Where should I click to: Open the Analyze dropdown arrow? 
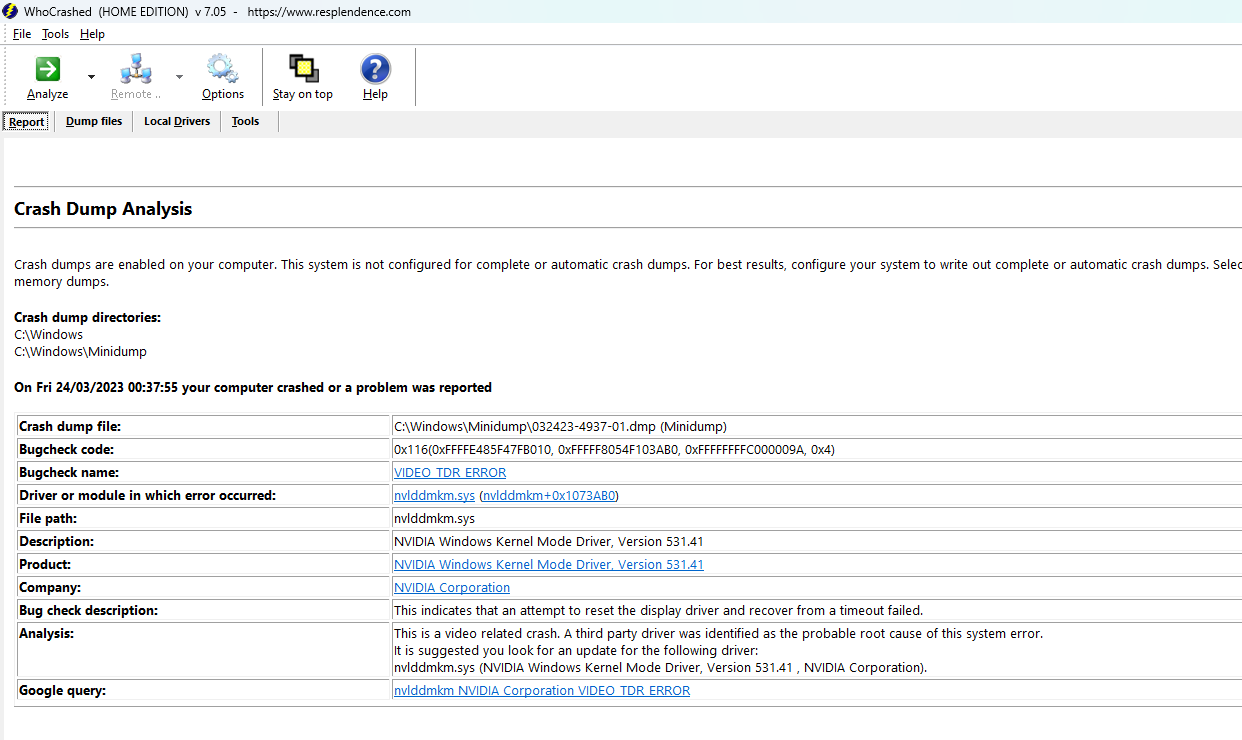coord(91,77)
